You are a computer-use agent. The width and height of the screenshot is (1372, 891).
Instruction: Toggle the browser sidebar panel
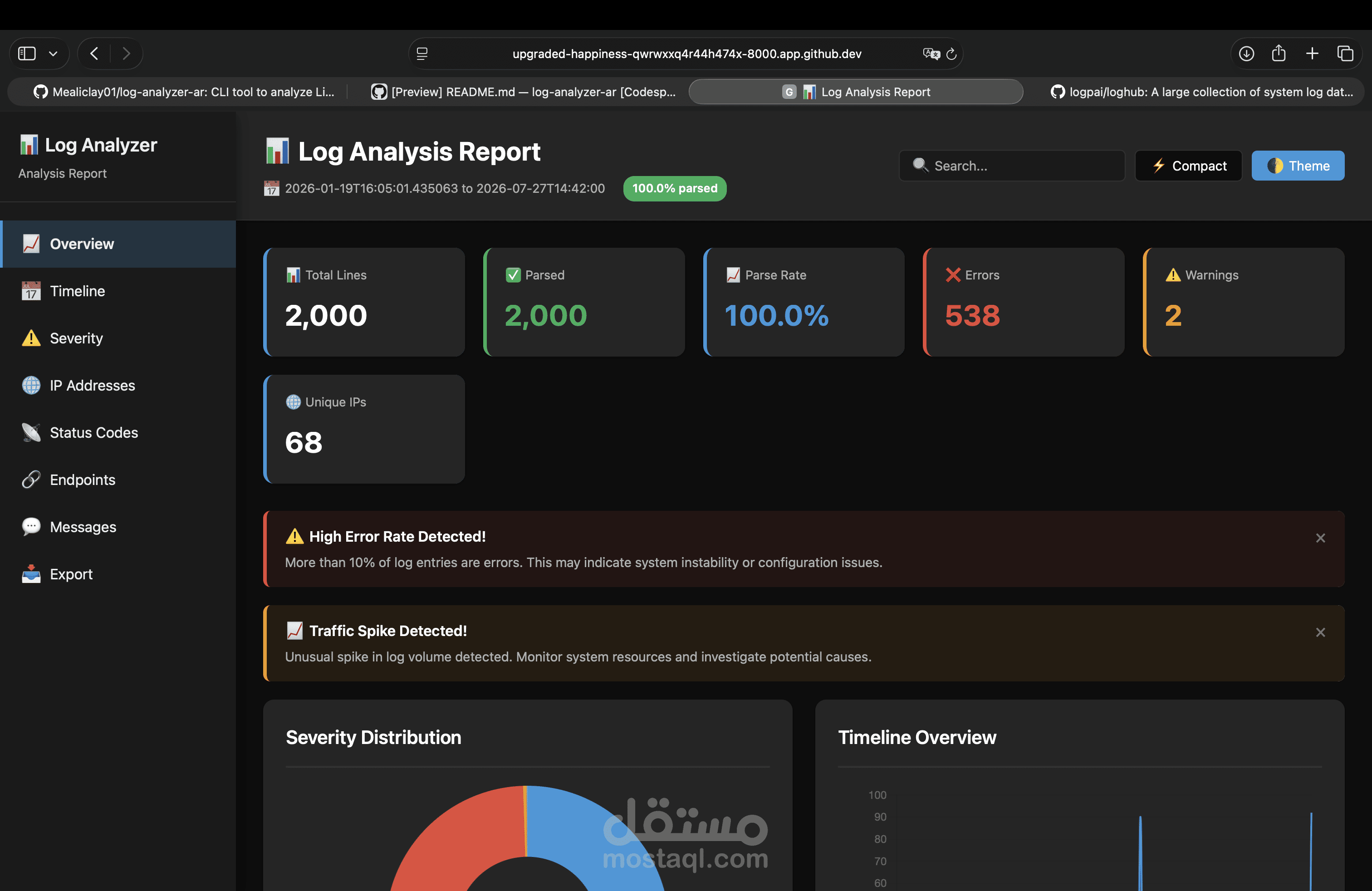(26, 53)
